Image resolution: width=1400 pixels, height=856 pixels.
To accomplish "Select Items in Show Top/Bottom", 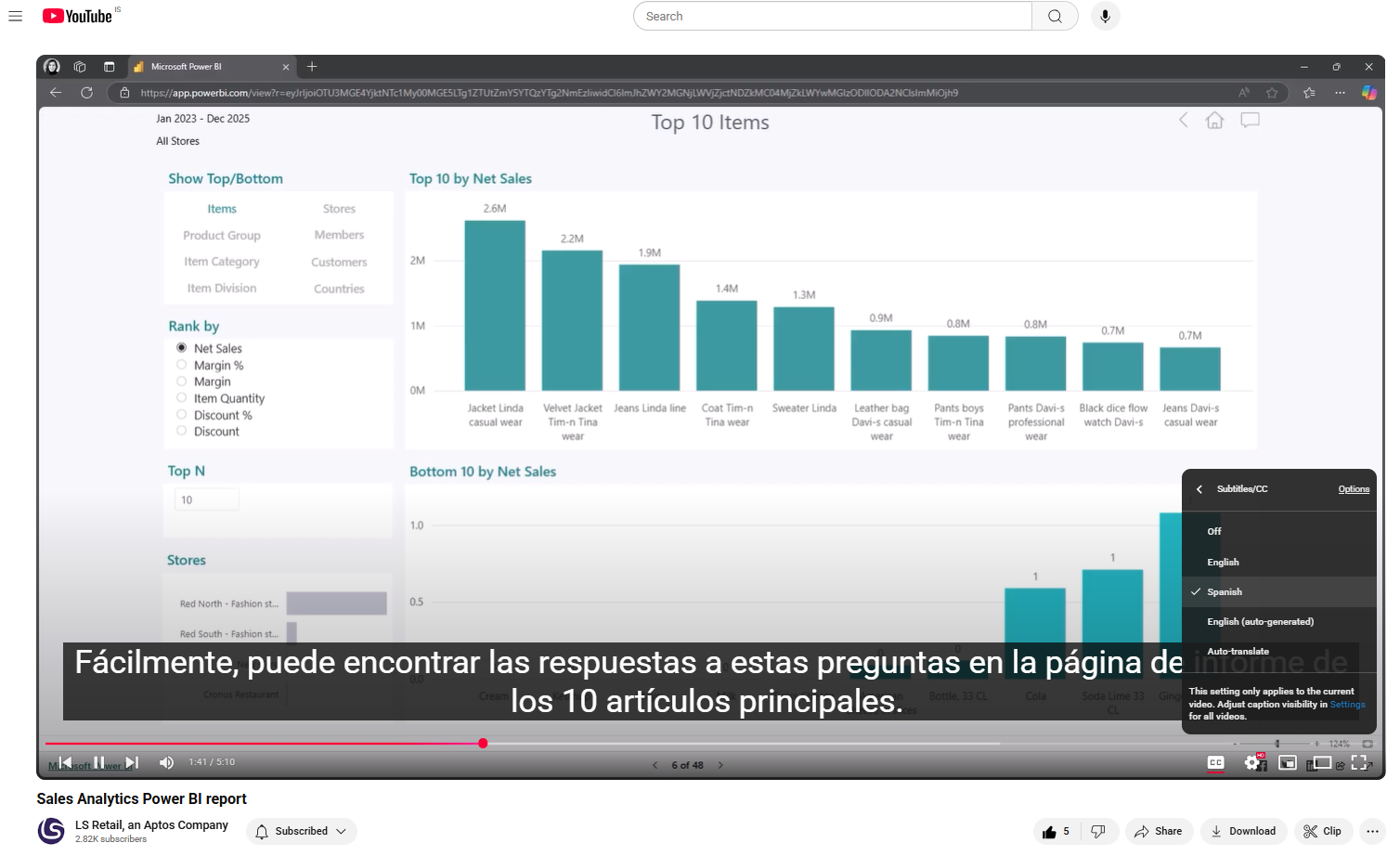I will (222, 209).
